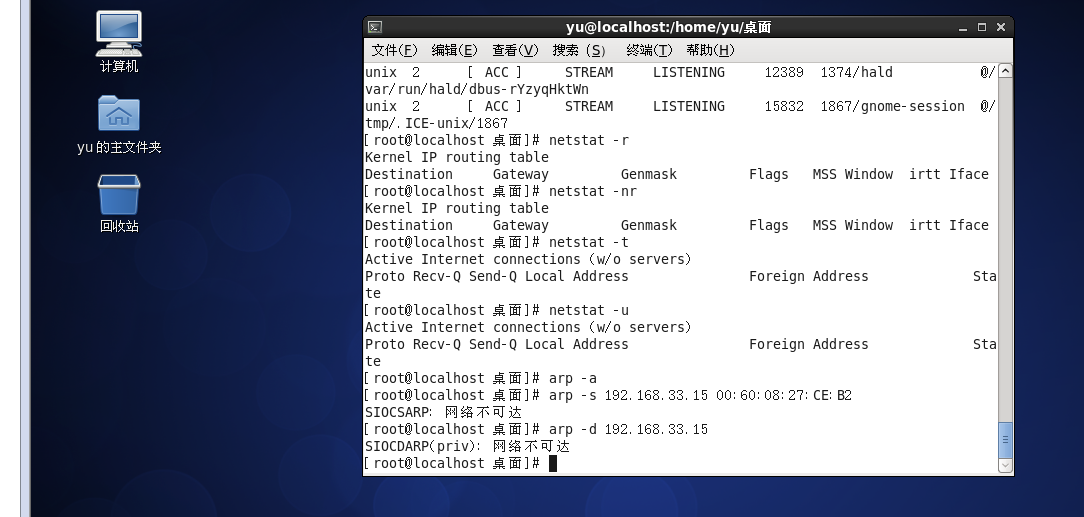Click the 'arp -s 192.168.33.15' command line
This screenshot has height=517, width=1084.
(x=608, y=395)
